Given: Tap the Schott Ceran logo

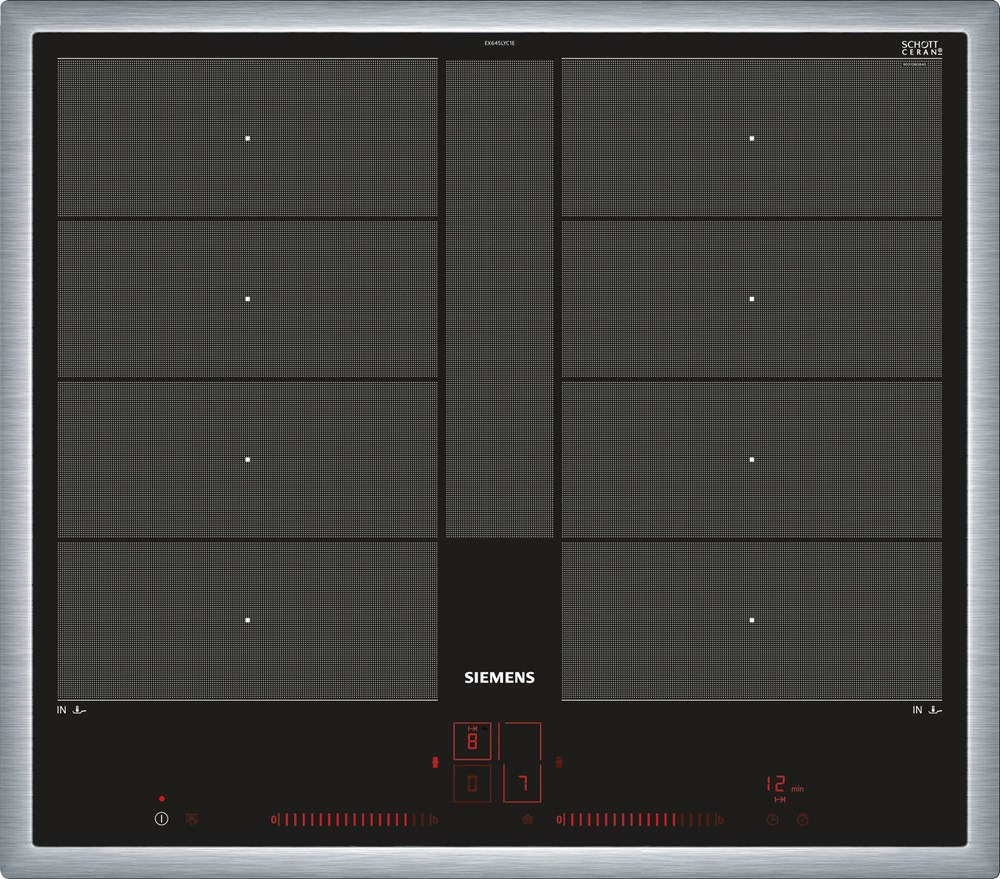Looking at the screenshot, I should click(x=922, y=48).
